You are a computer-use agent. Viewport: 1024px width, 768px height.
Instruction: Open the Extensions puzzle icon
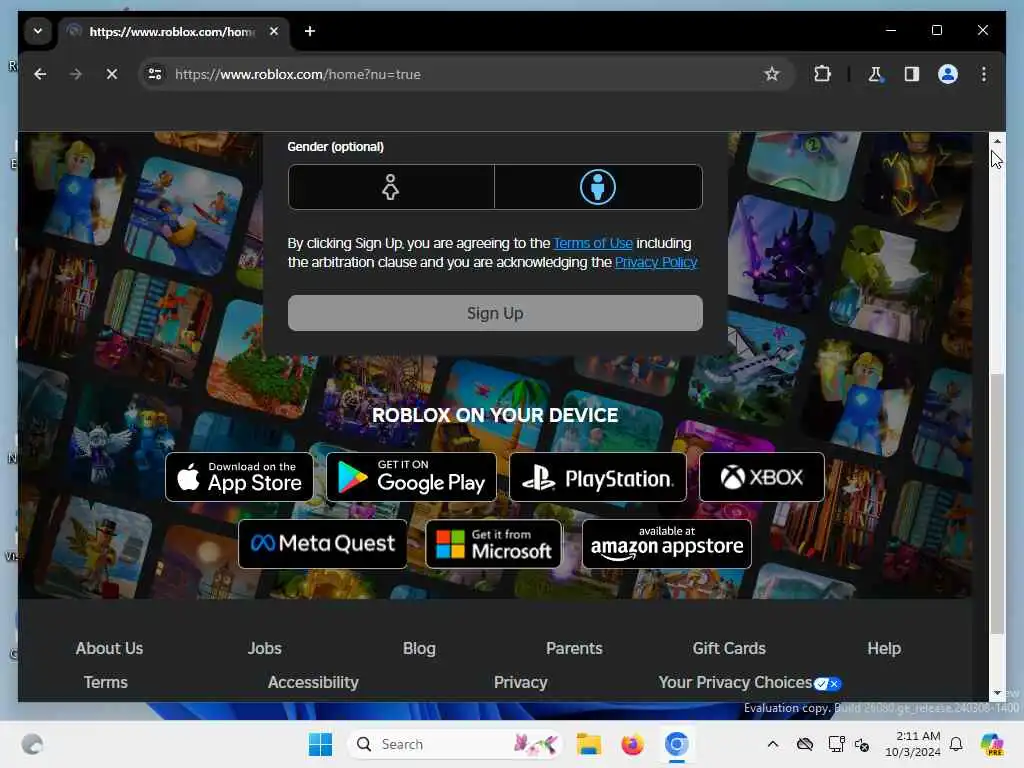(x=823, y=74)
